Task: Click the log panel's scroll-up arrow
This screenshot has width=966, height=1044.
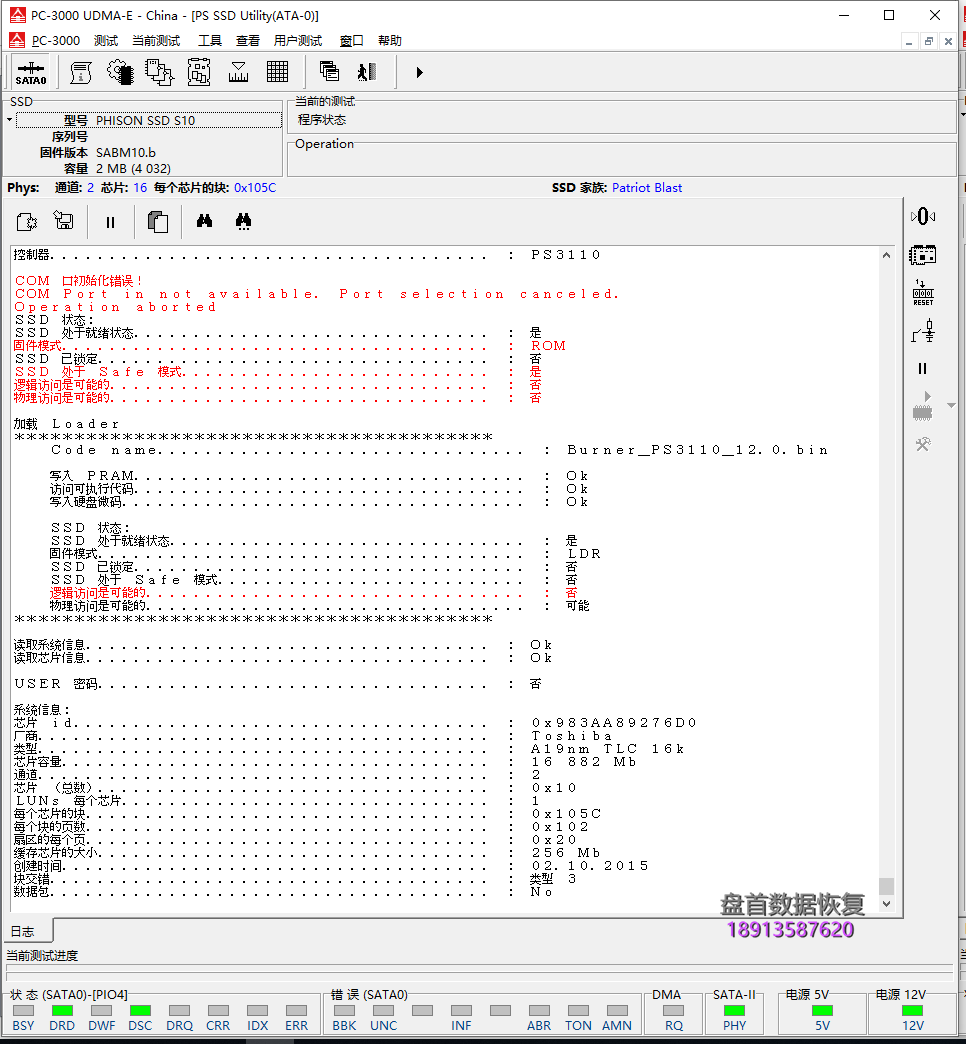Action: (886, 256)
